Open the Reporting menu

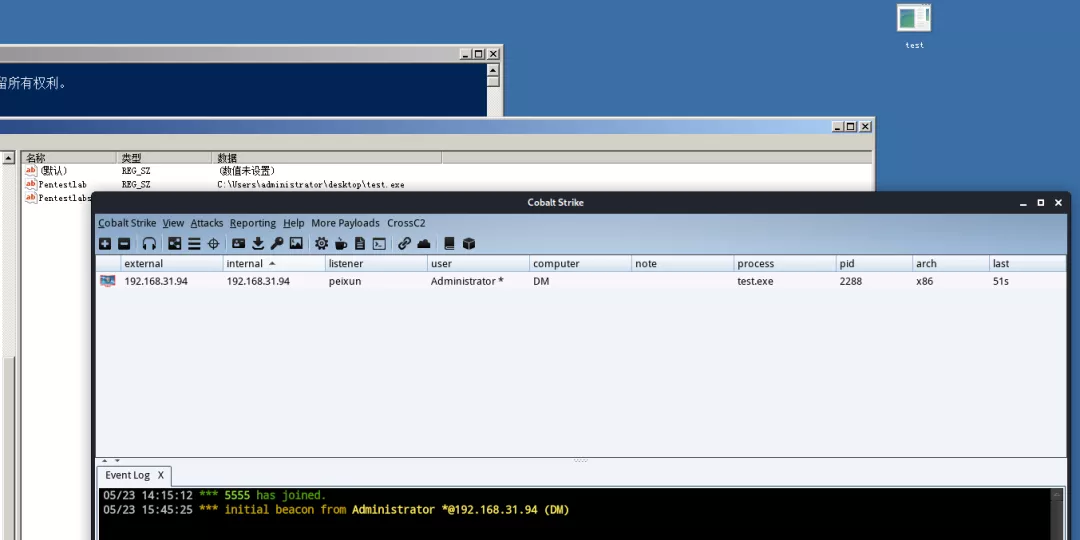(253, 223)
